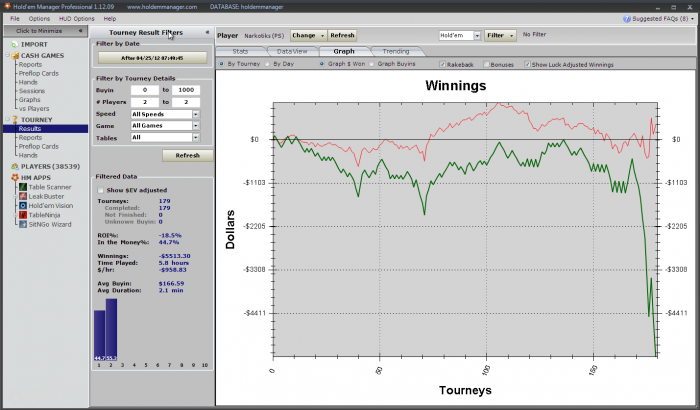
Task: Switch to the DataView tab
Action: click(292, 51)
